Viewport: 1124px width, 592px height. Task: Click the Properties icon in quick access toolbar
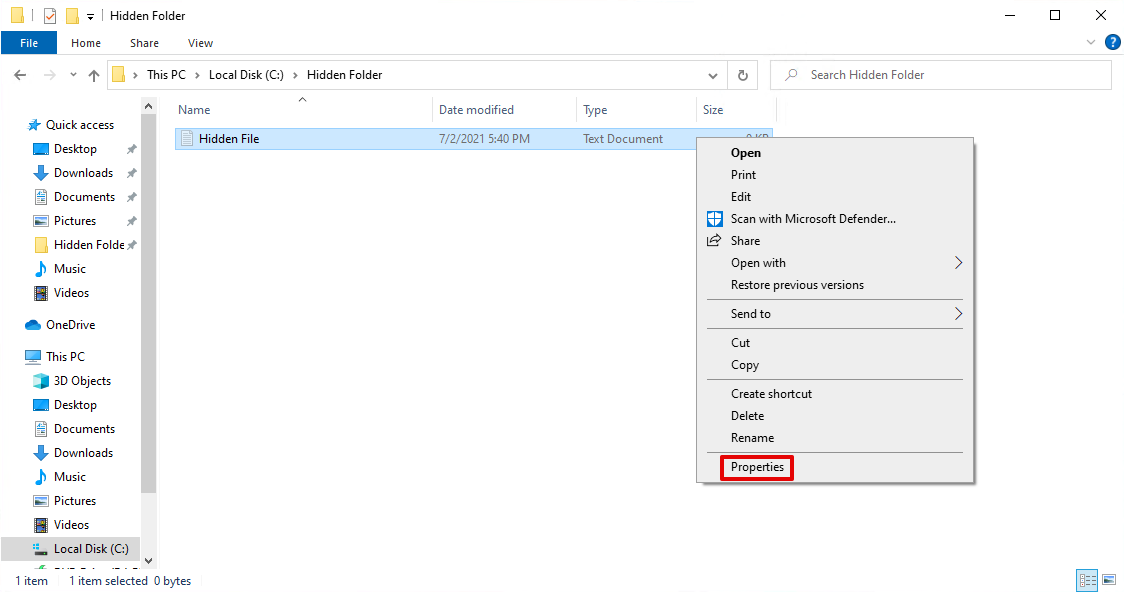tap(49, 16)
